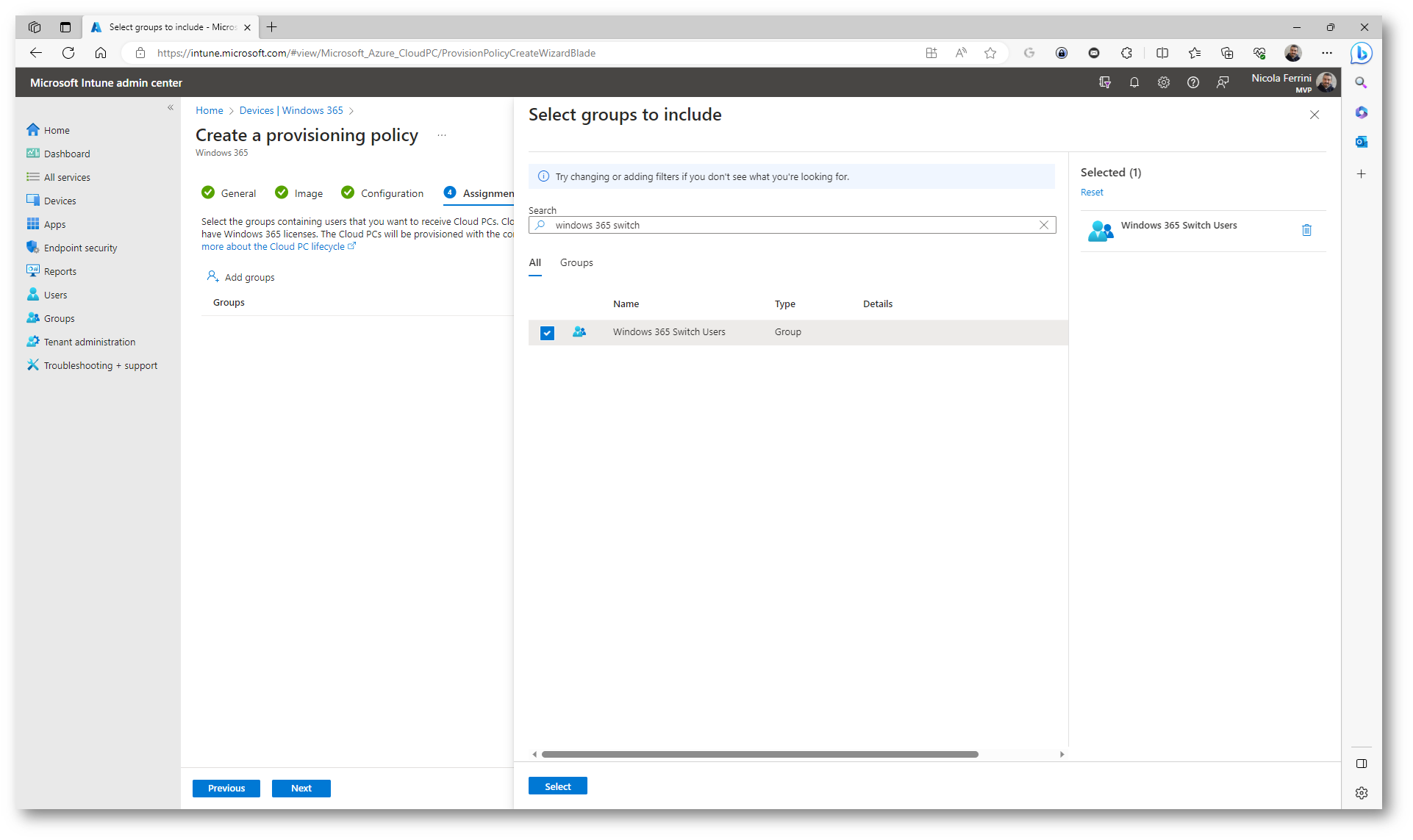Switch to the Groups filter tab

[576, 262]
